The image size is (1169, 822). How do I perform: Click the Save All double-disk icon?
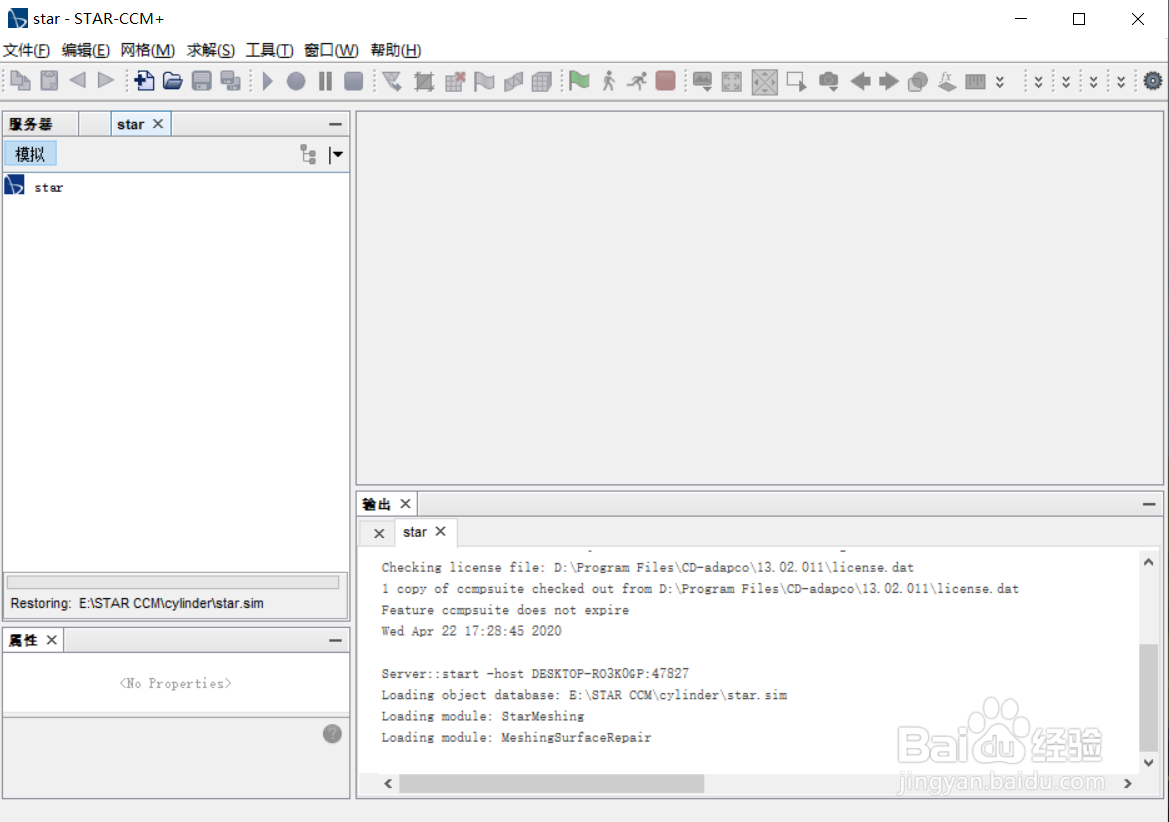point(230,80)
